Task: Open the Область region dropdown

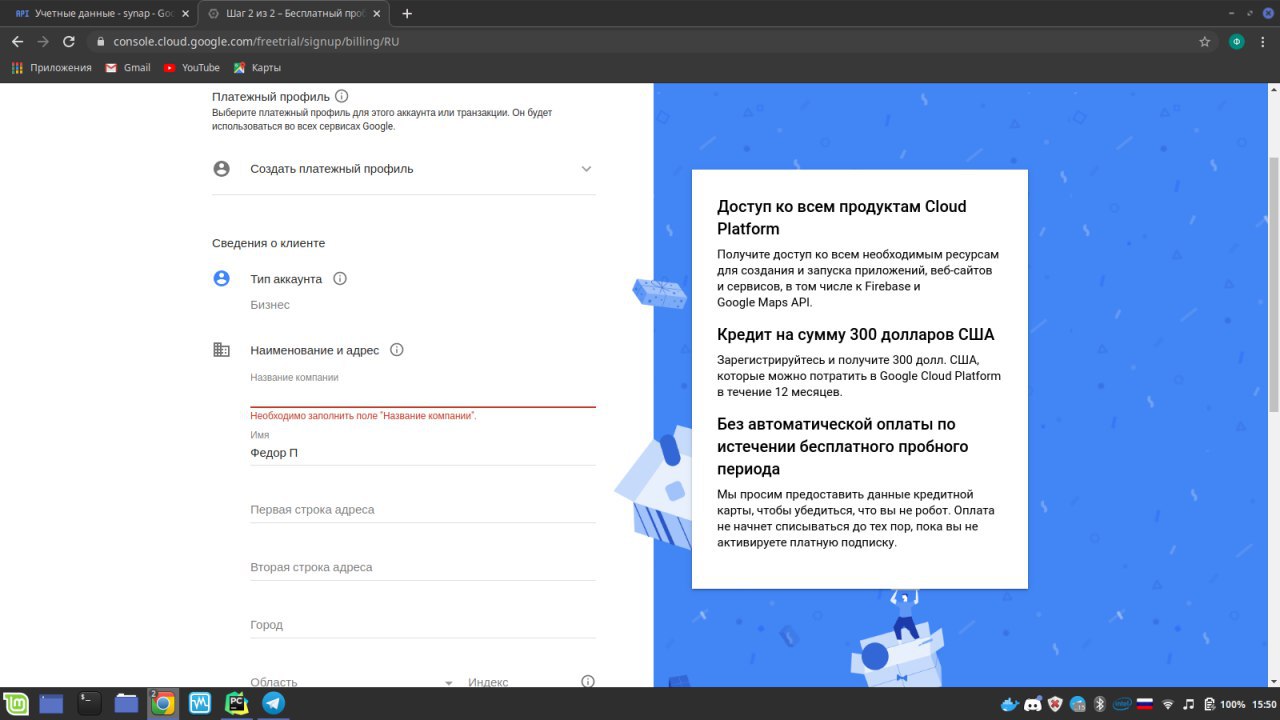Action: pos(353,681)
